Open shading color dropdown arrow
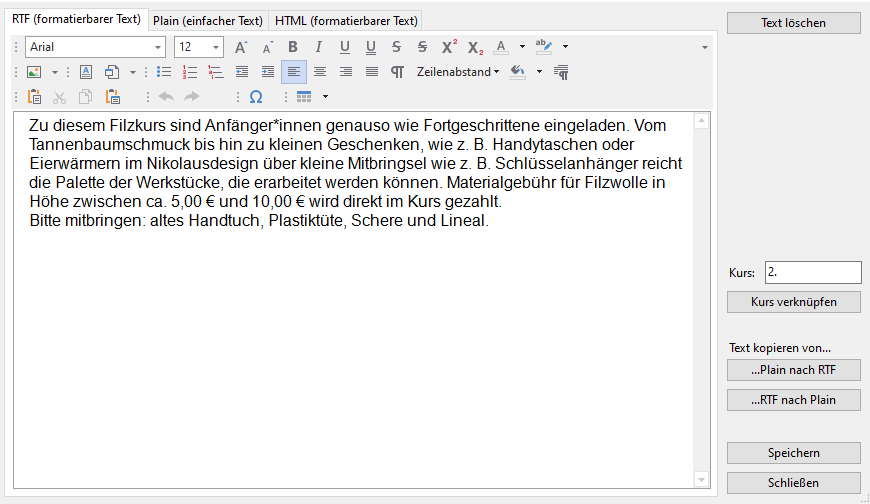Viewport: 870px width, 504px height. [x=539, y=72]
